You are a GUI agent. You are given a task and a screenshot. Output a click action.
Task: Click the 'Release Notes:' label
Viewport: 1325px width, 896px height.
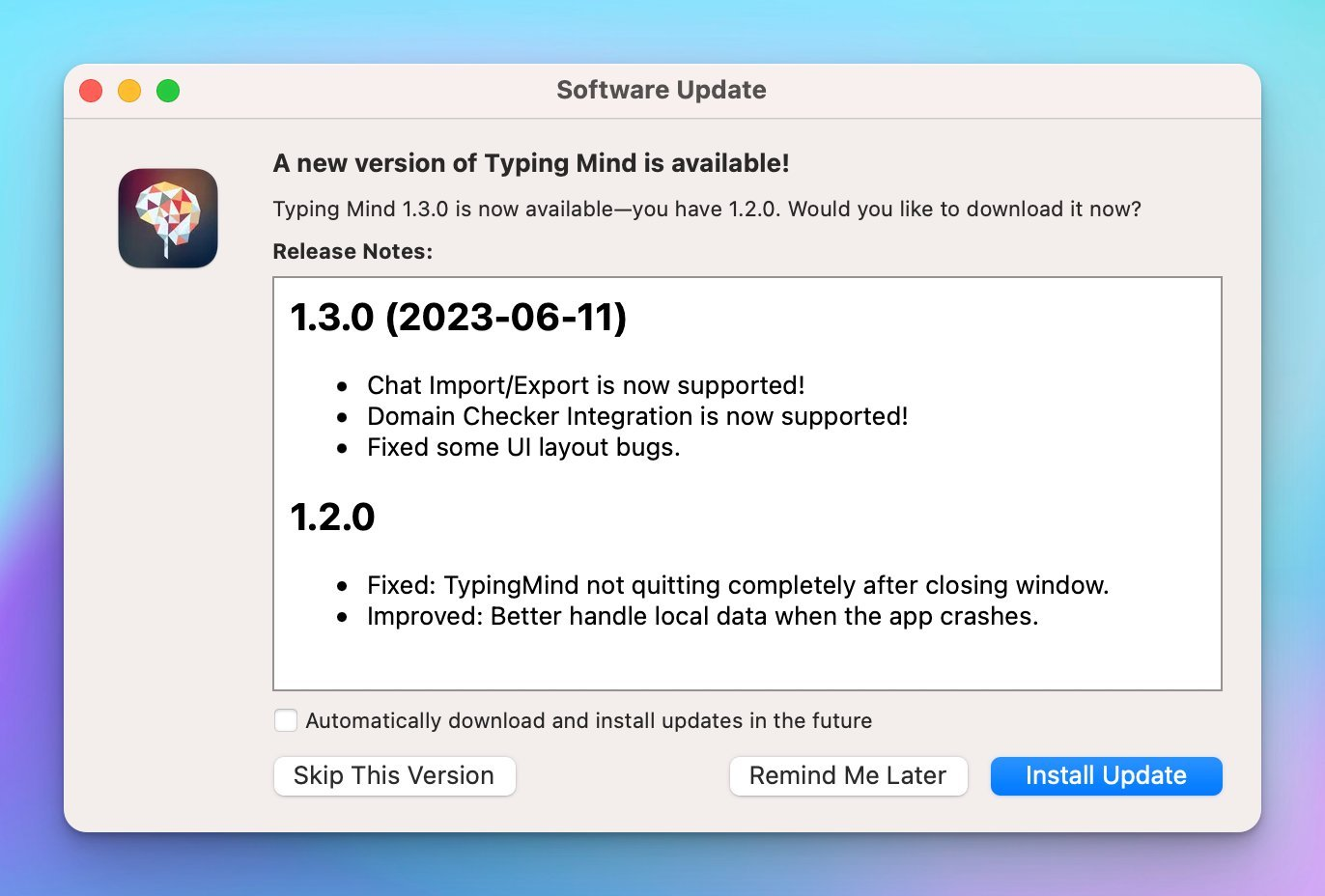(x=352, y=251)
